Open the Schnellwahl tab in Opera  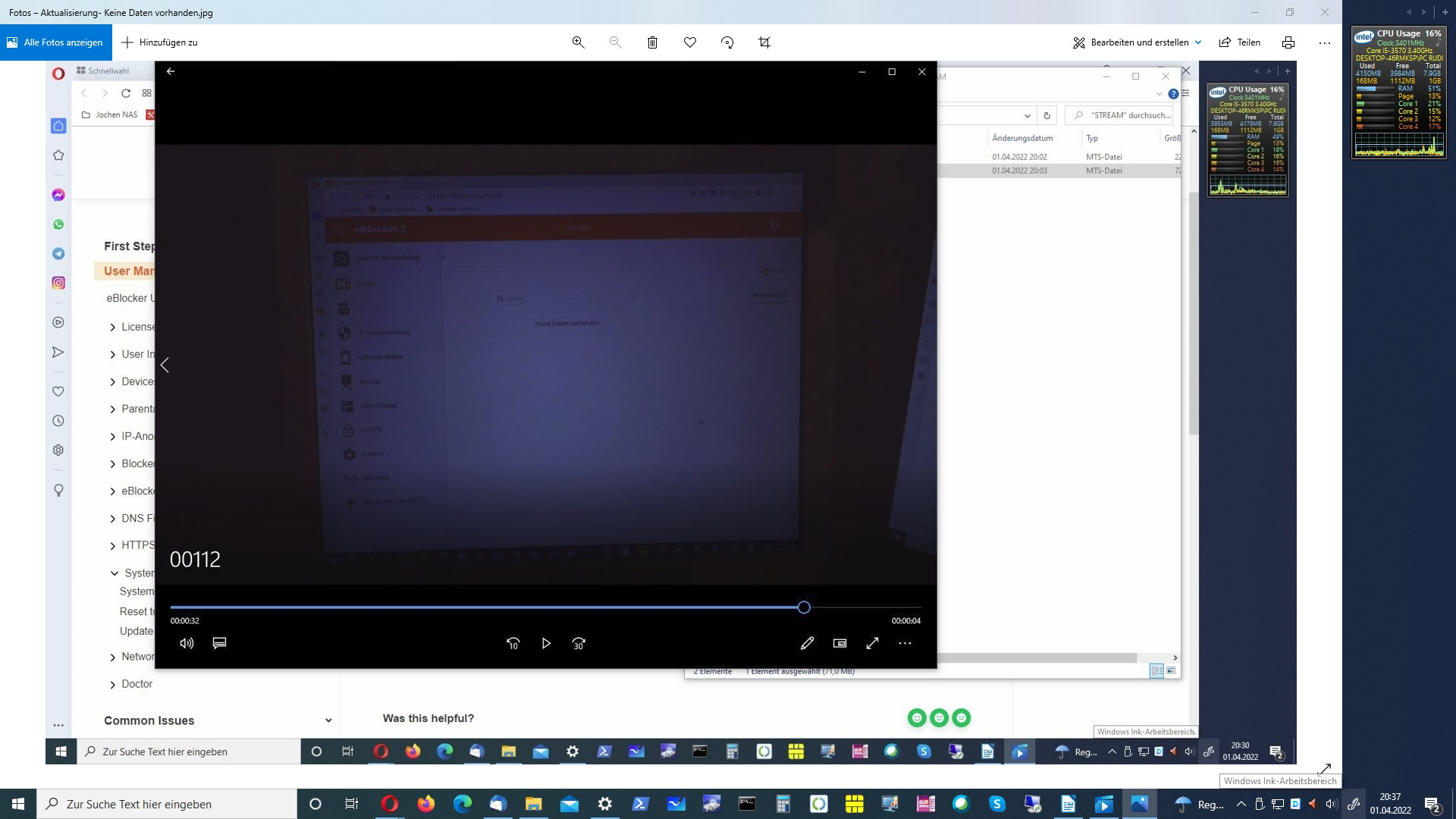(103, 71)
